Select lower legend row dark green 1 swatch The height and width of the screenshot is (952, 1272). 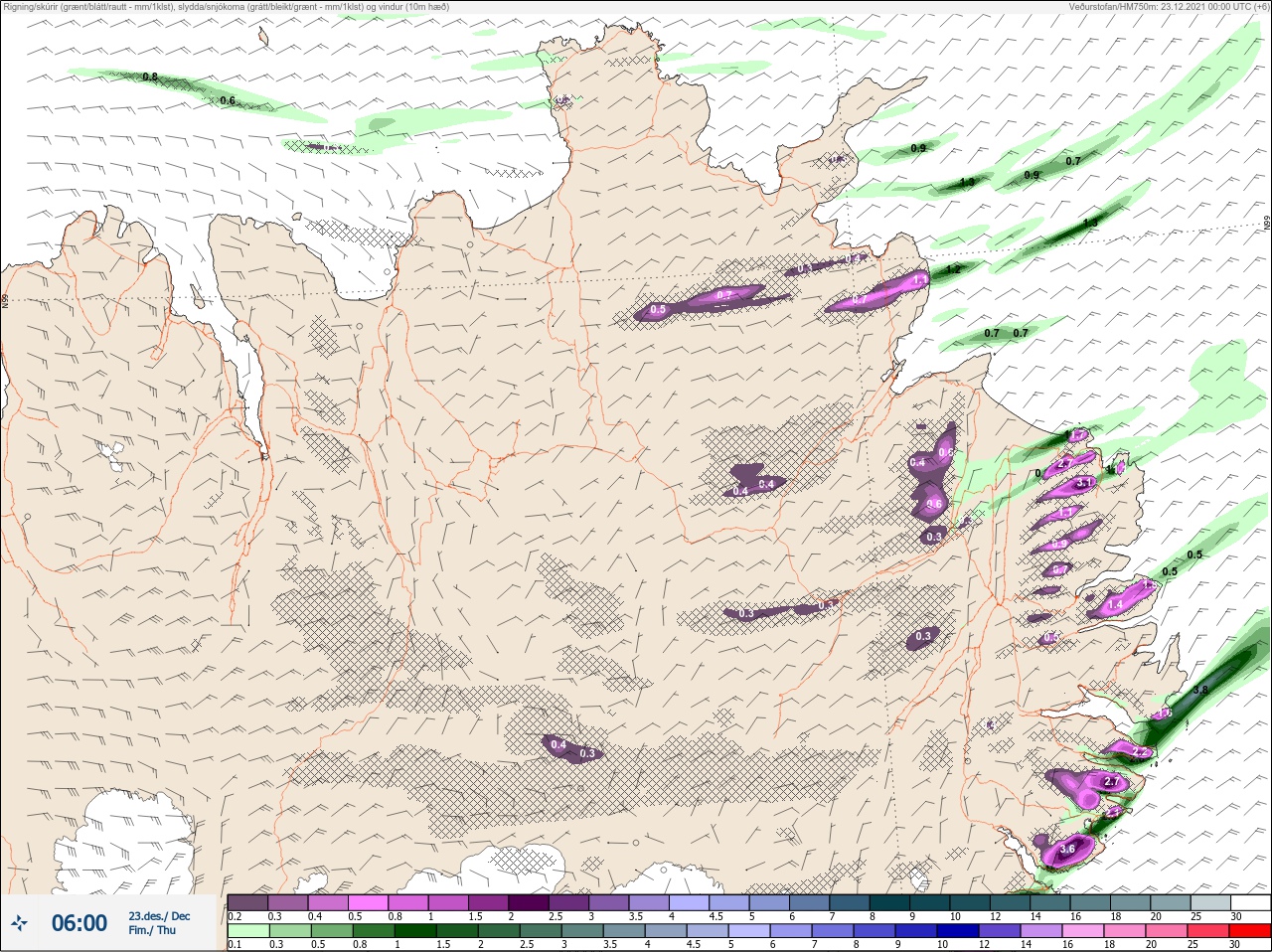(x=416, y=931)
